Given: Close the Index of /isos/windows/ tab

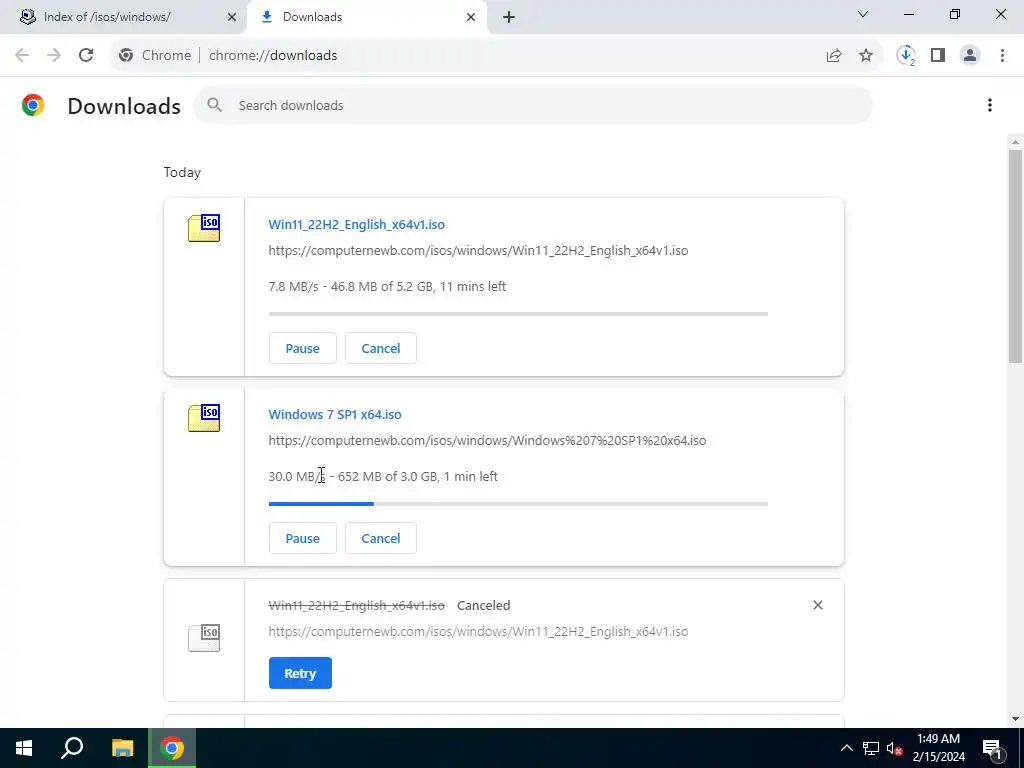Looking at the screenshot, I should click(232, 17).
